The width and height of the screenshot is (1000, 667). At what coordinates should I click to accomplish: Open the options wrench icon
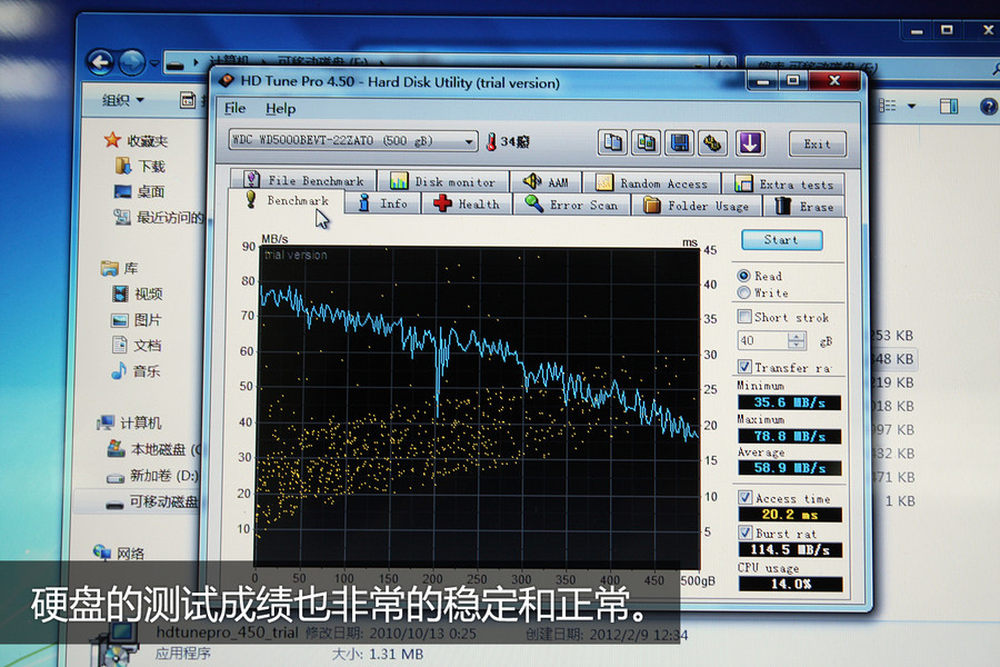pos(712,143)
